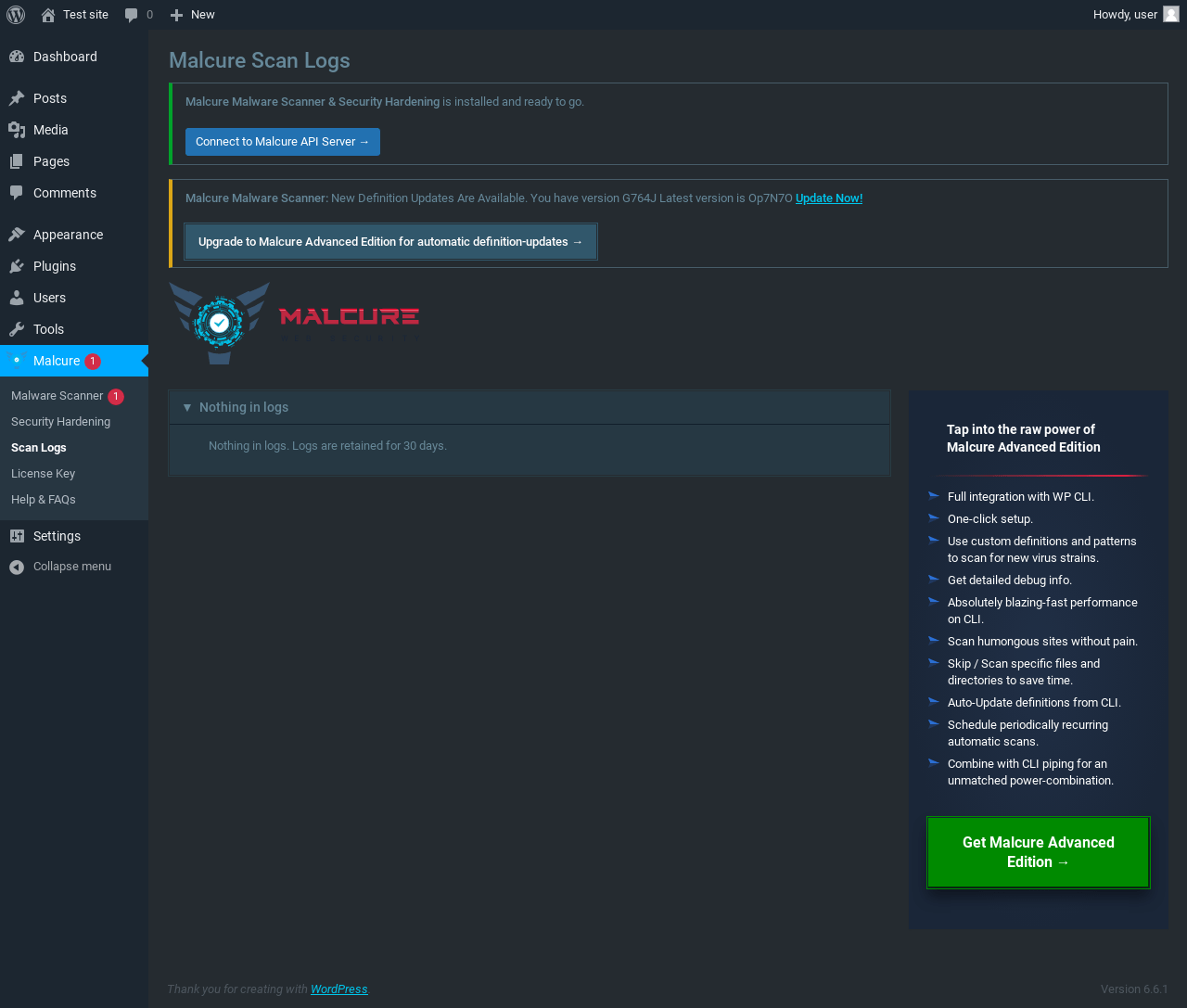Click the WordPress logo icon

tap(16, 15)
